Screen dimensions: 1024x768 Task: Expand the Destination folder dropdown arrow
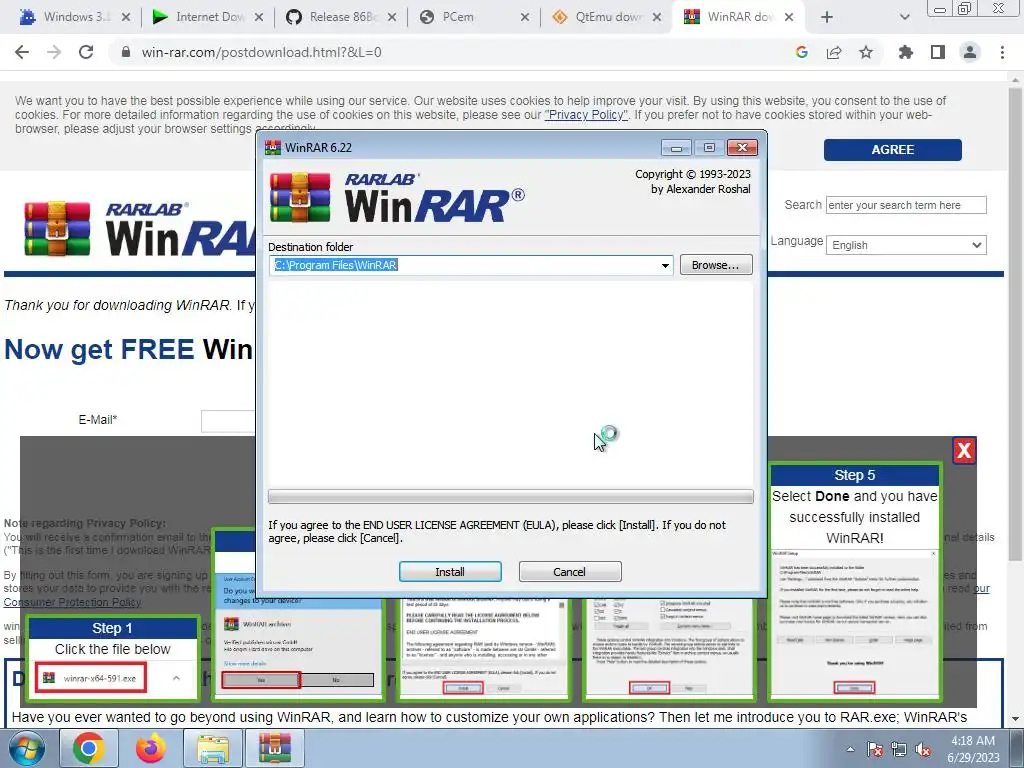[x=665, y=265]
